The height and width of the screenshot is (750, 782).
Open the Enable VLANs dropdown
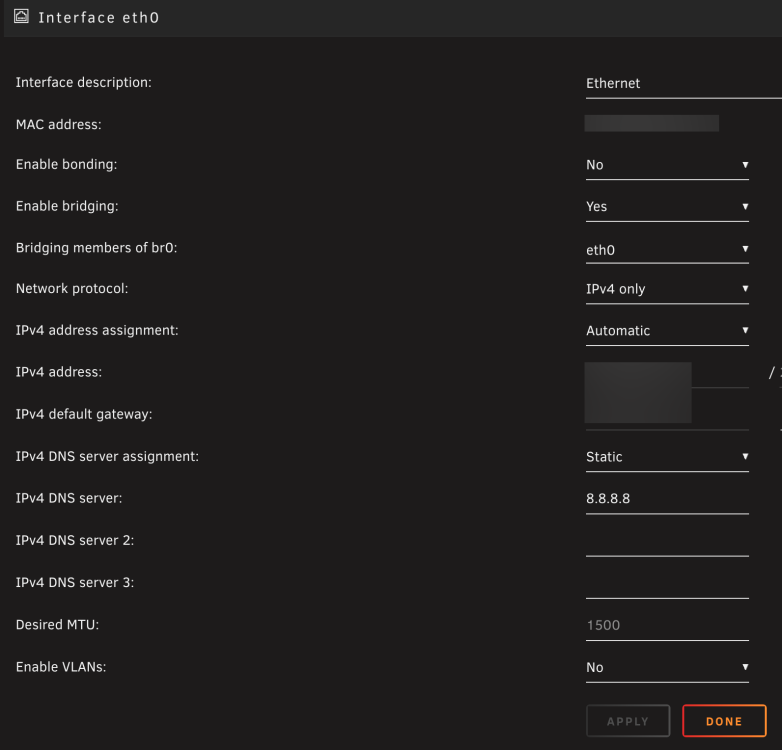click(667, 668)
